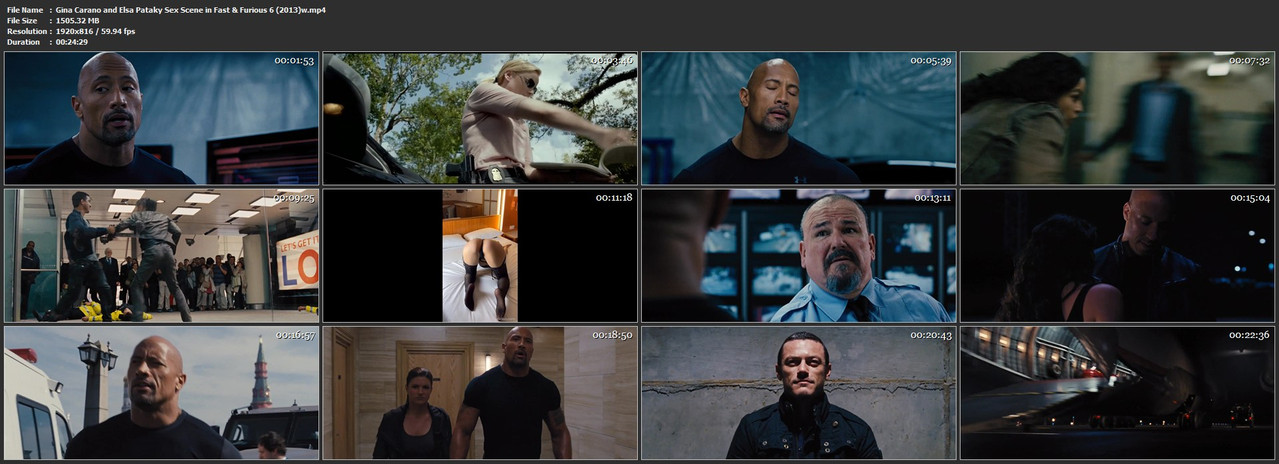
Task: Click the Resolution label
Action: click(x=26, y=31)
